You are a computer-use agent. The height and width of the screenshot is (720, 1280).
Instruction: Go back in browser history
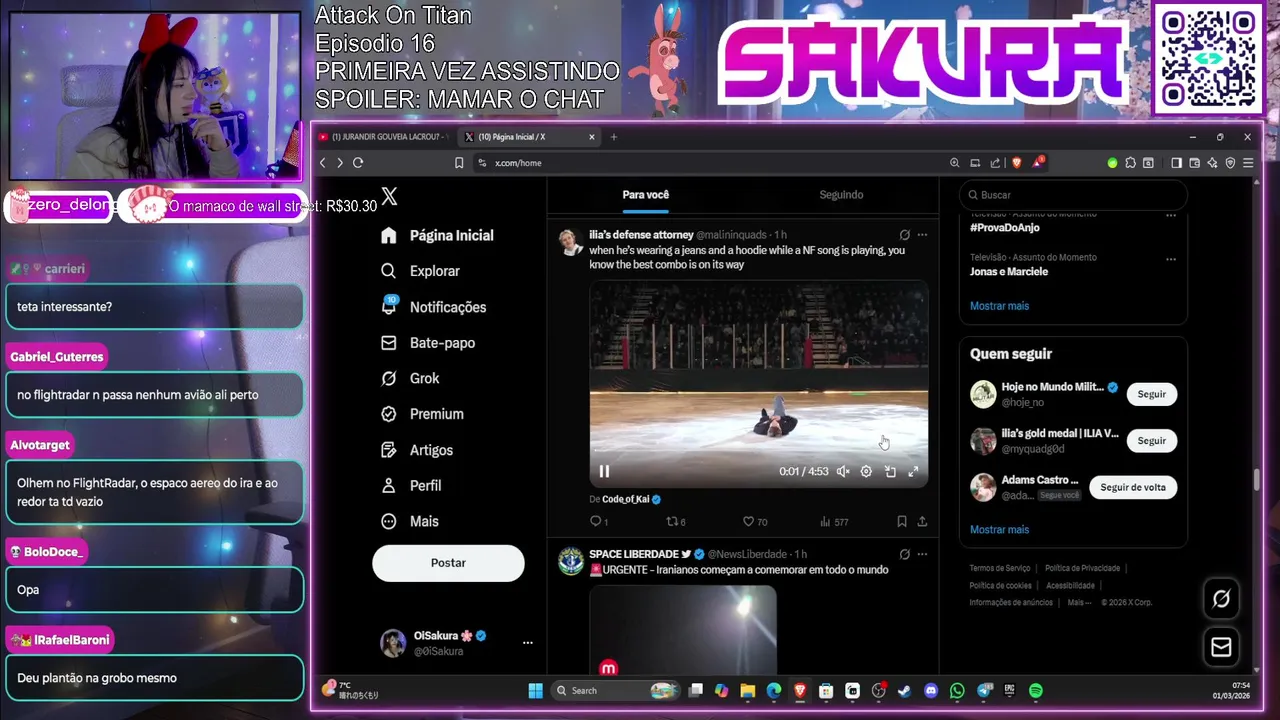tap(322, 163)
